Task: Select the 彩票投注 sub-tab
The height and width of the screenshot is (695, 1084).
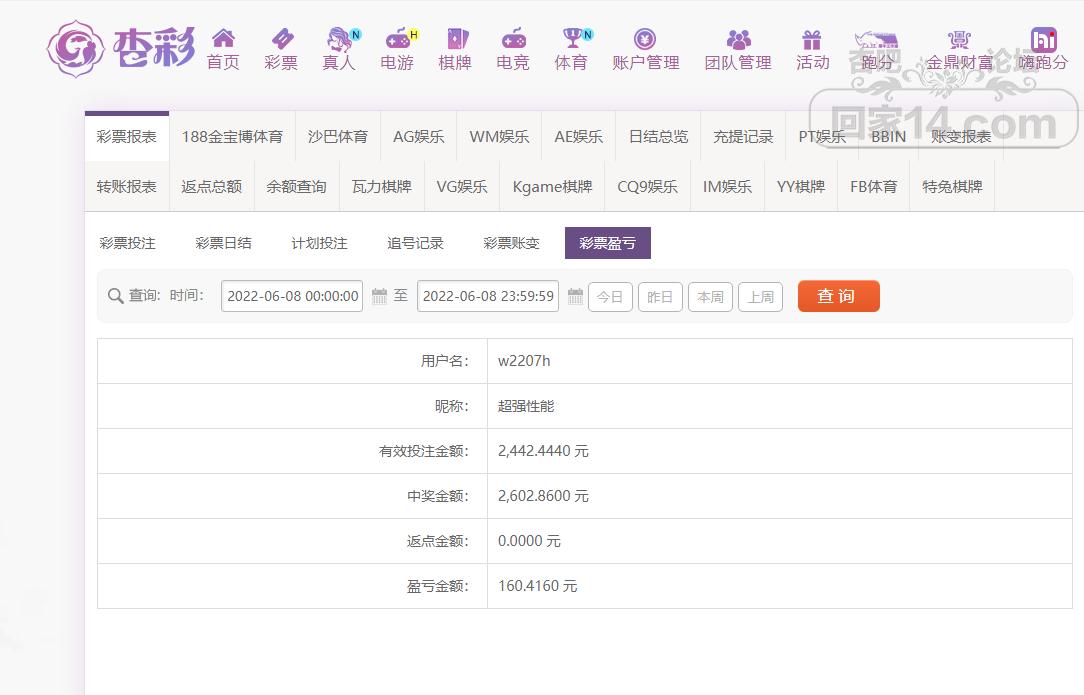Action: 128,243
